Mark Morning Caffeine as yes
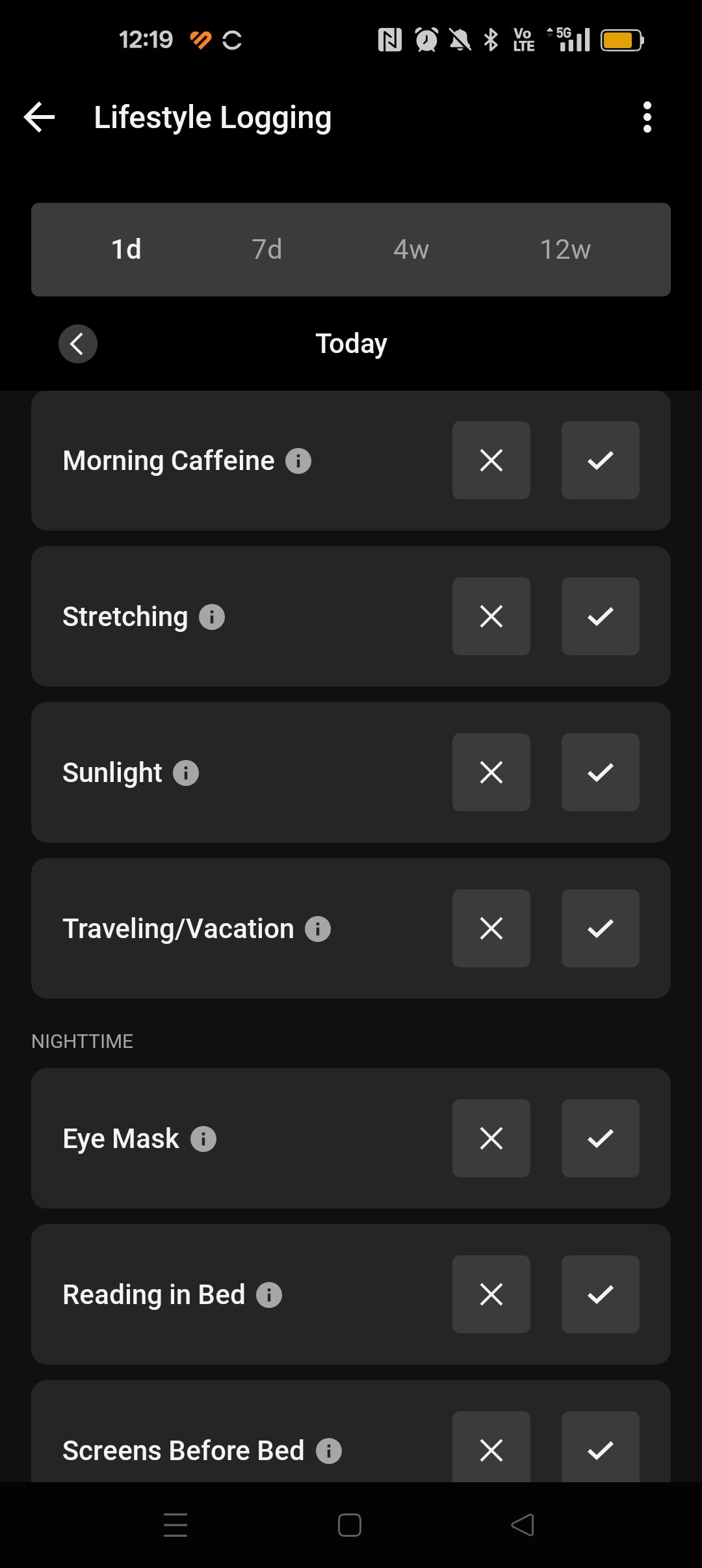 pos(600,460)
